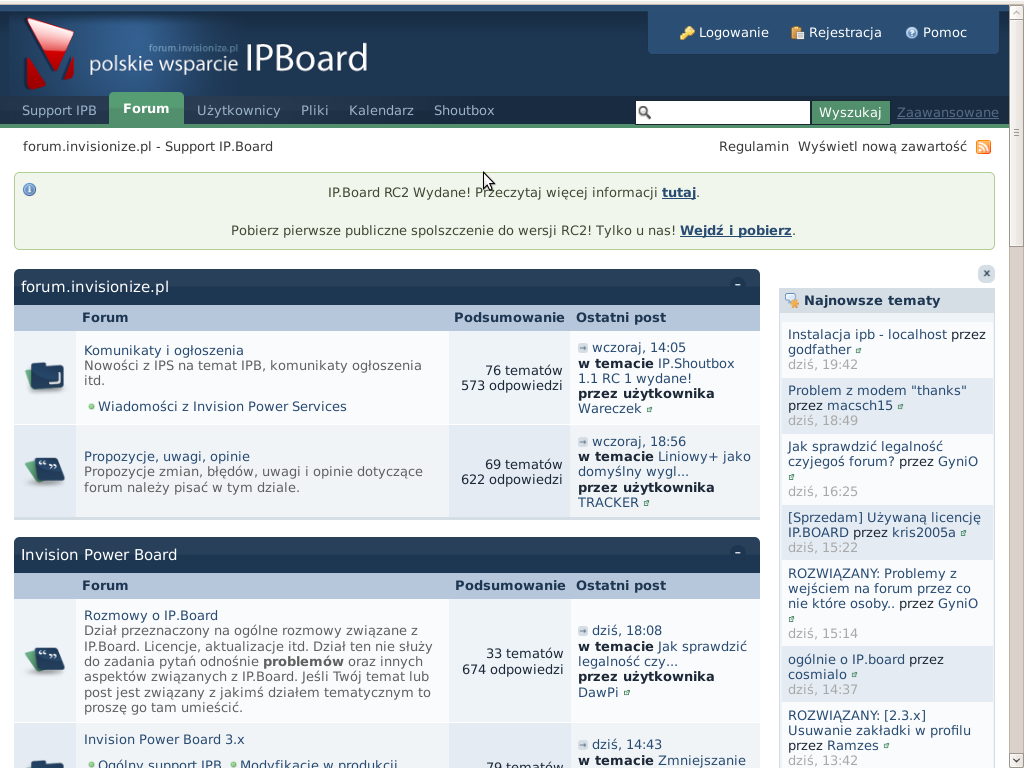Screen dimensions: 1024x768
Task: Open Zaawansowane advanced search link
Action: (x=947, y=113)
